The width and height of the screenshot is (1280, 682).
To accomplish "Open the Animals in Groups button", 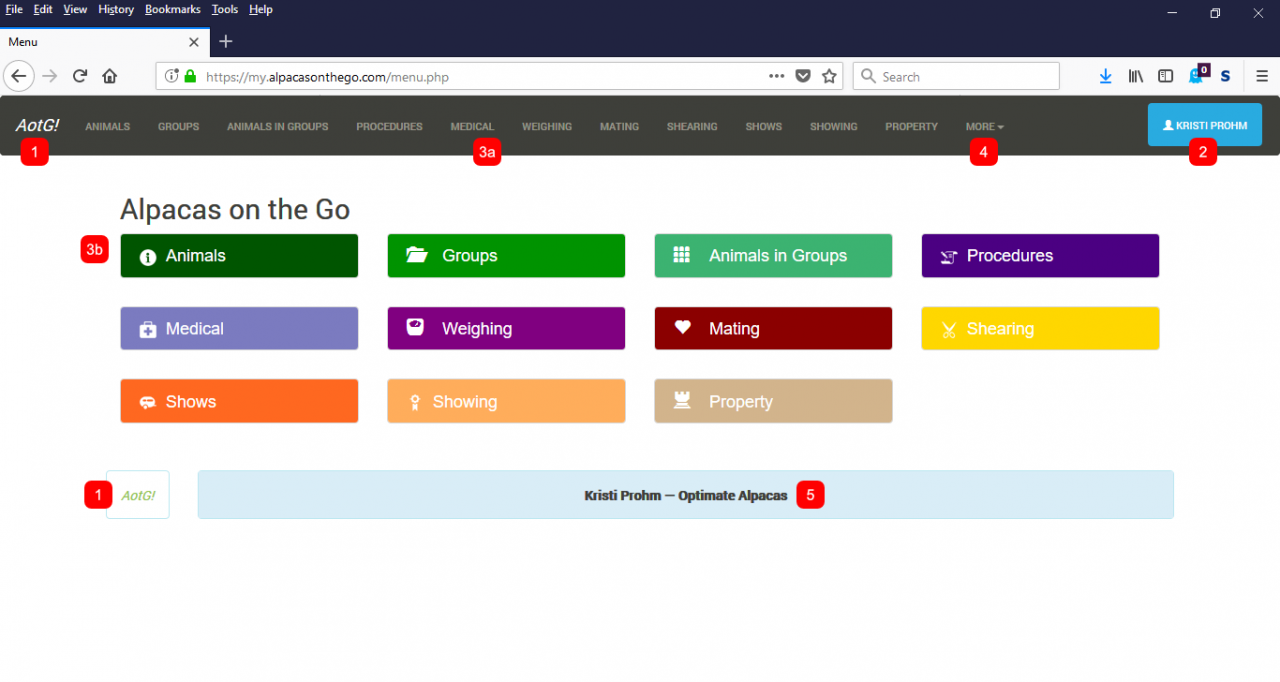I will point(773,256).
